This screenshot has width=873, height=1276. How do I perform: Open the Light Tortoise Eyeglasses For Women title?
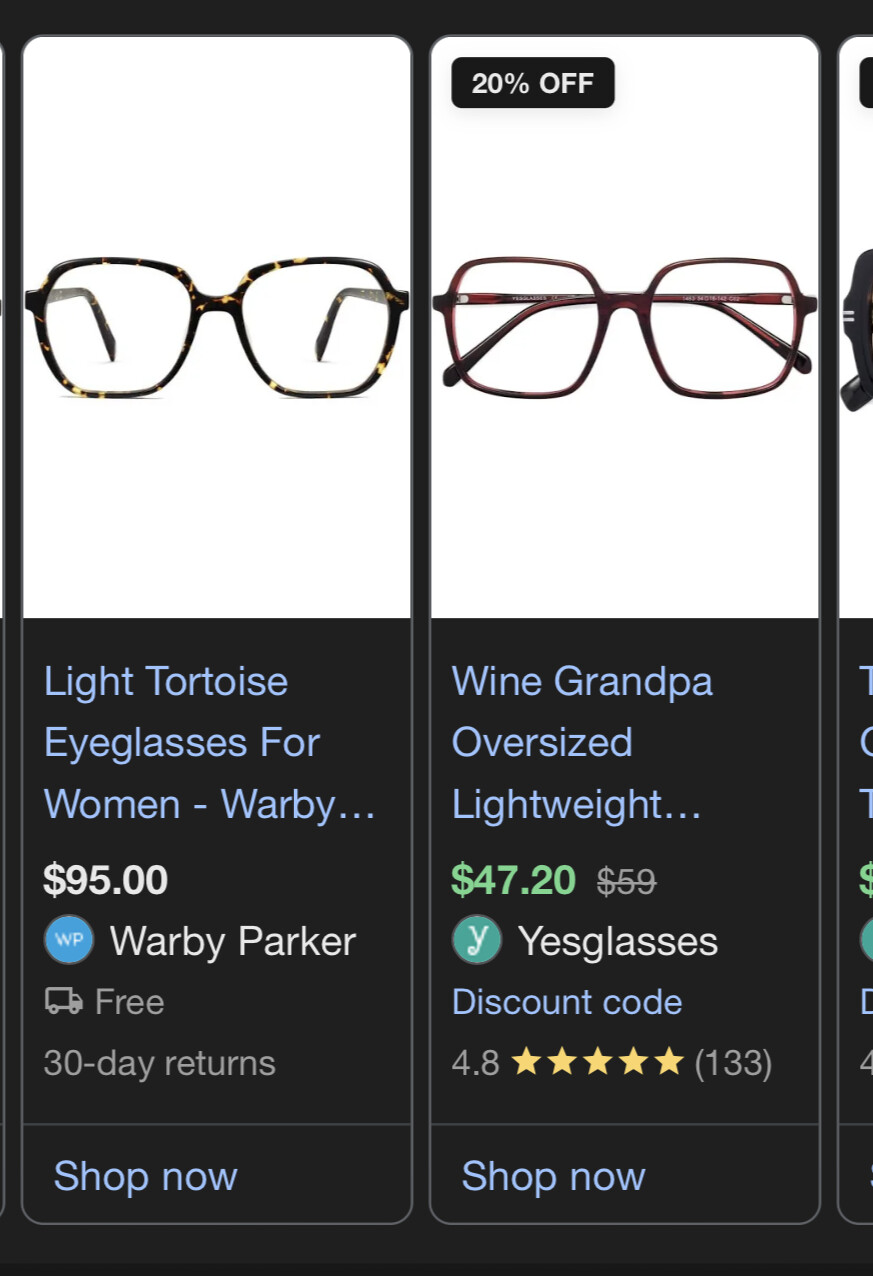tap(209, 743)
